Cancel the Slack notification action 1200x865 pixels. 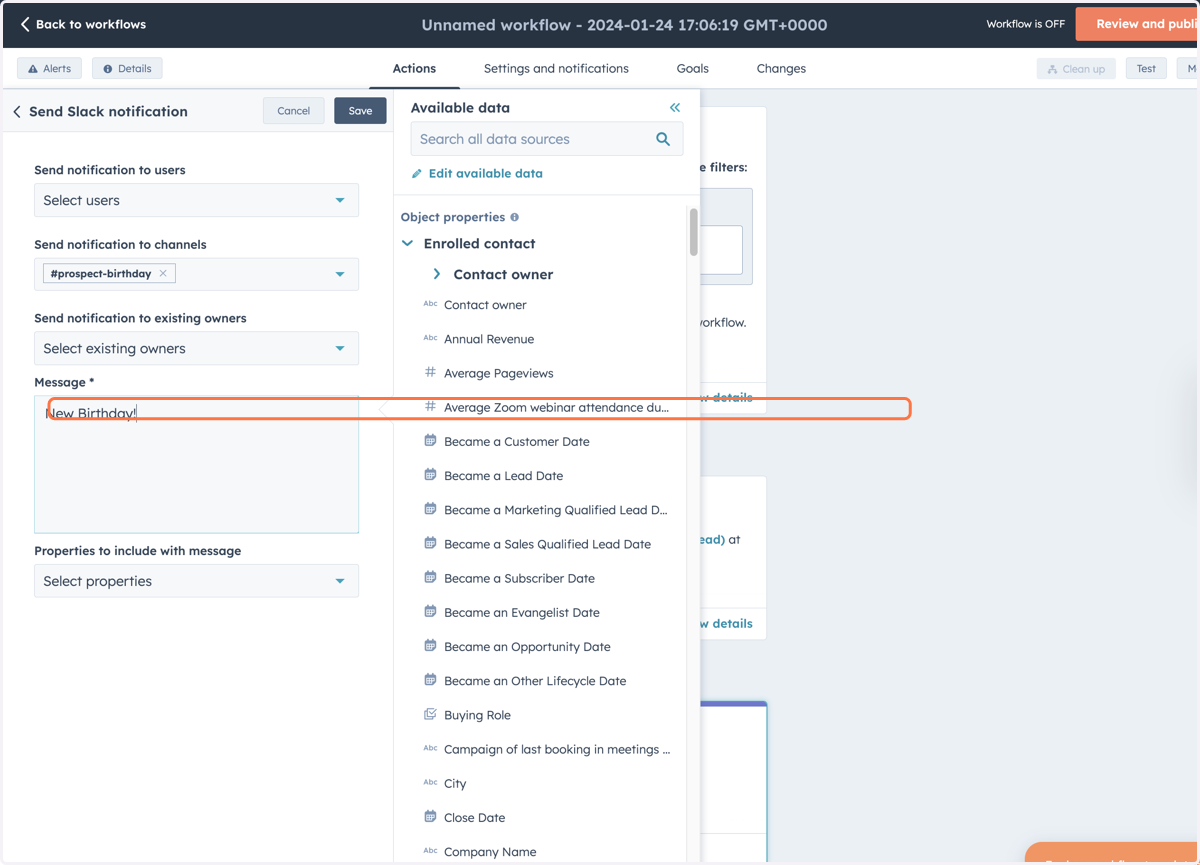point(293,111)
